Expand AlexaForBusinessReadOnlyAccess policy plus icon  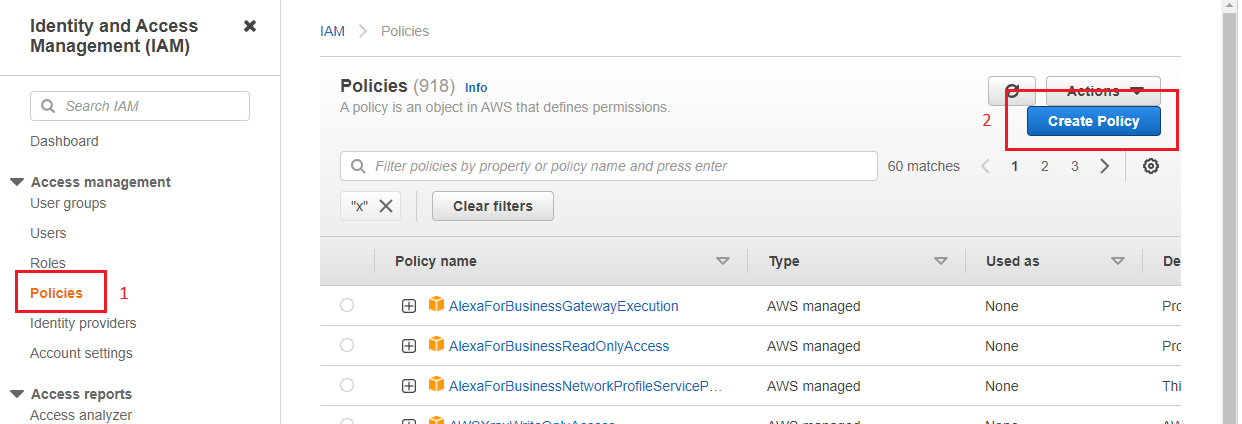click(409, 346)
